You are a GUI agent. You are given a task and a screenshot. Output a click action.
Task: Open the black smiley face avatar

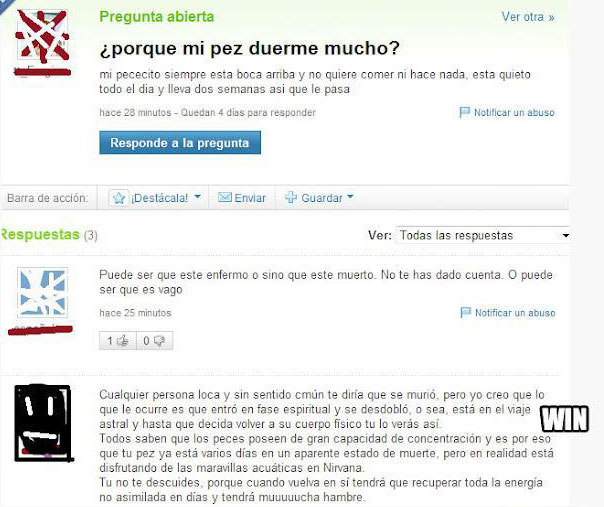coord(43,423)
